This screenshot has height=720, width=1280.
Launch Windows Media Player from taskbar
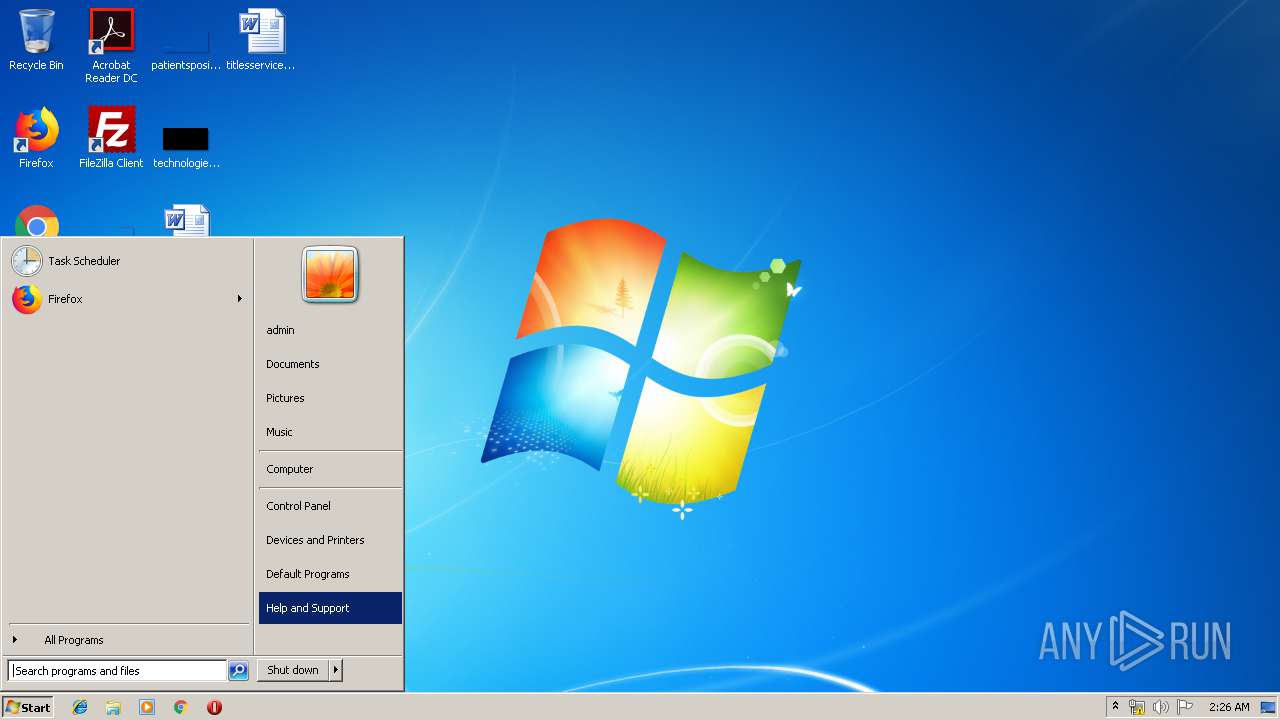coord(147,707)
